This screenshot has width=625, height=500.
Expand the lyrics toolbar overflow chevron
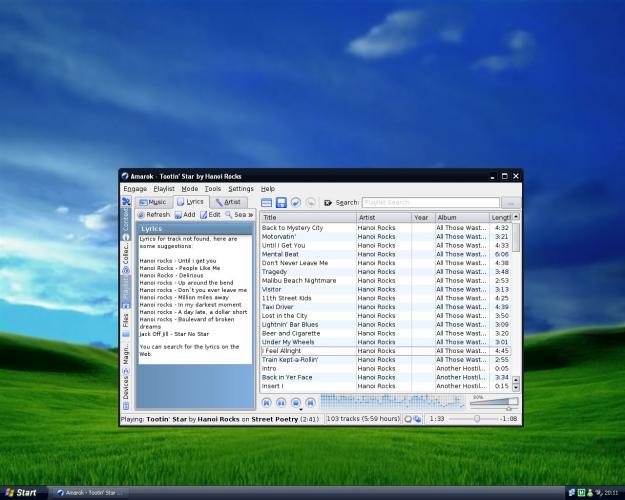(251, 215)
